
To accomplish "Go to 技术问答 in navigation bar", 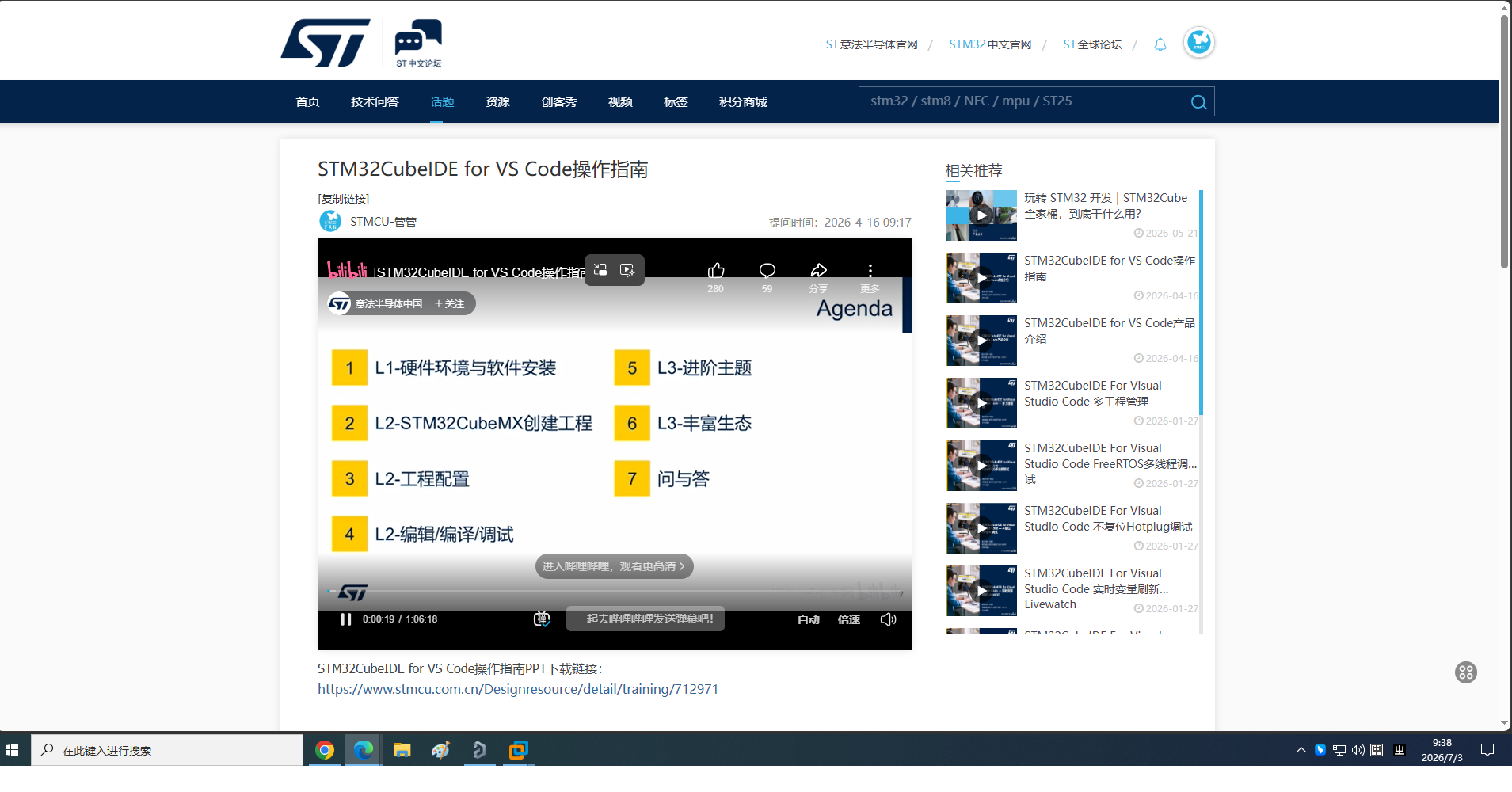I will pos(375,101).
